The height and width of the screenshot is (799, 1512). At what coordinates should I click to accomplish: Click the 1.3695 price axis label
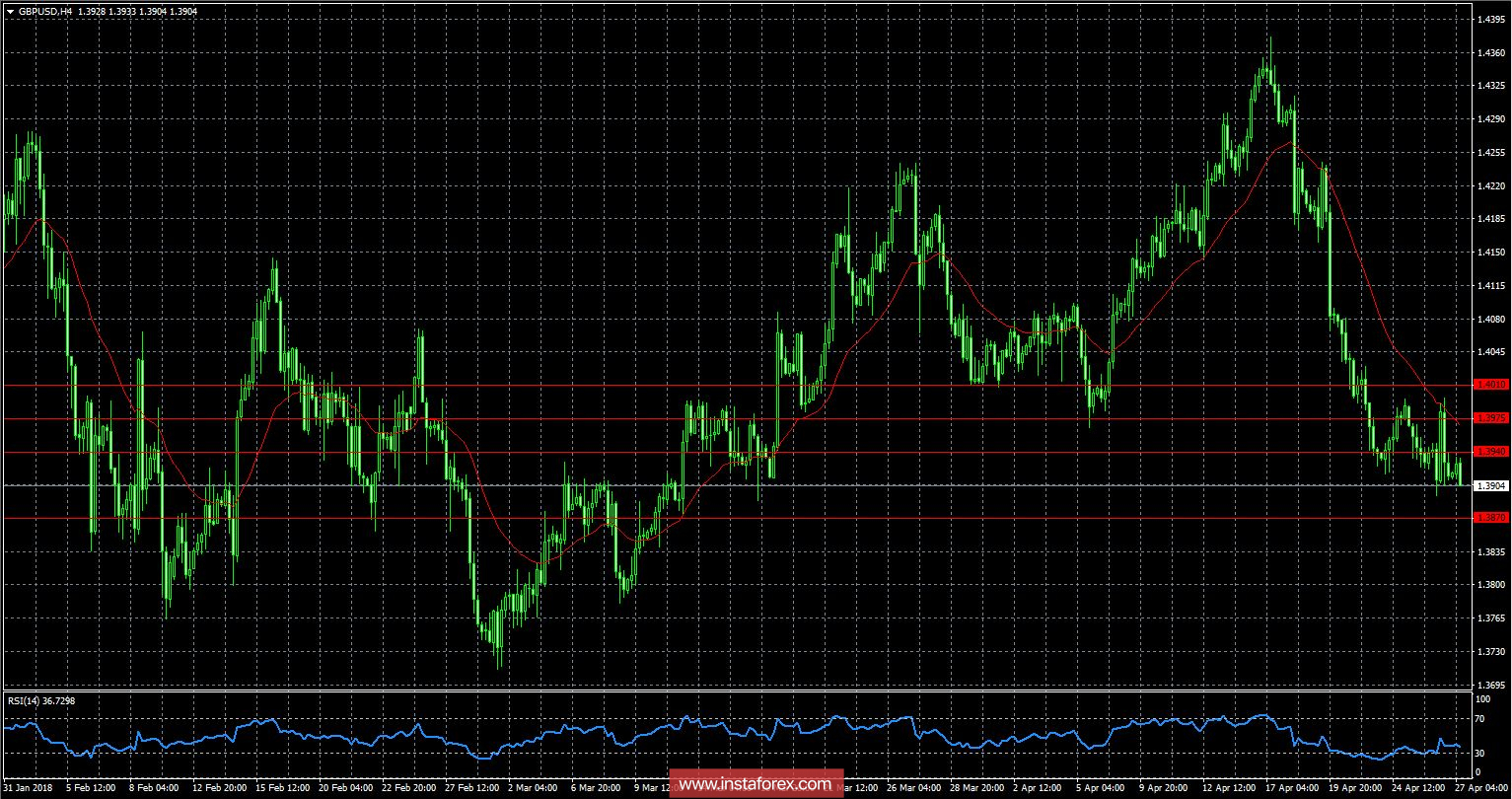click(x=1490, y=685)
